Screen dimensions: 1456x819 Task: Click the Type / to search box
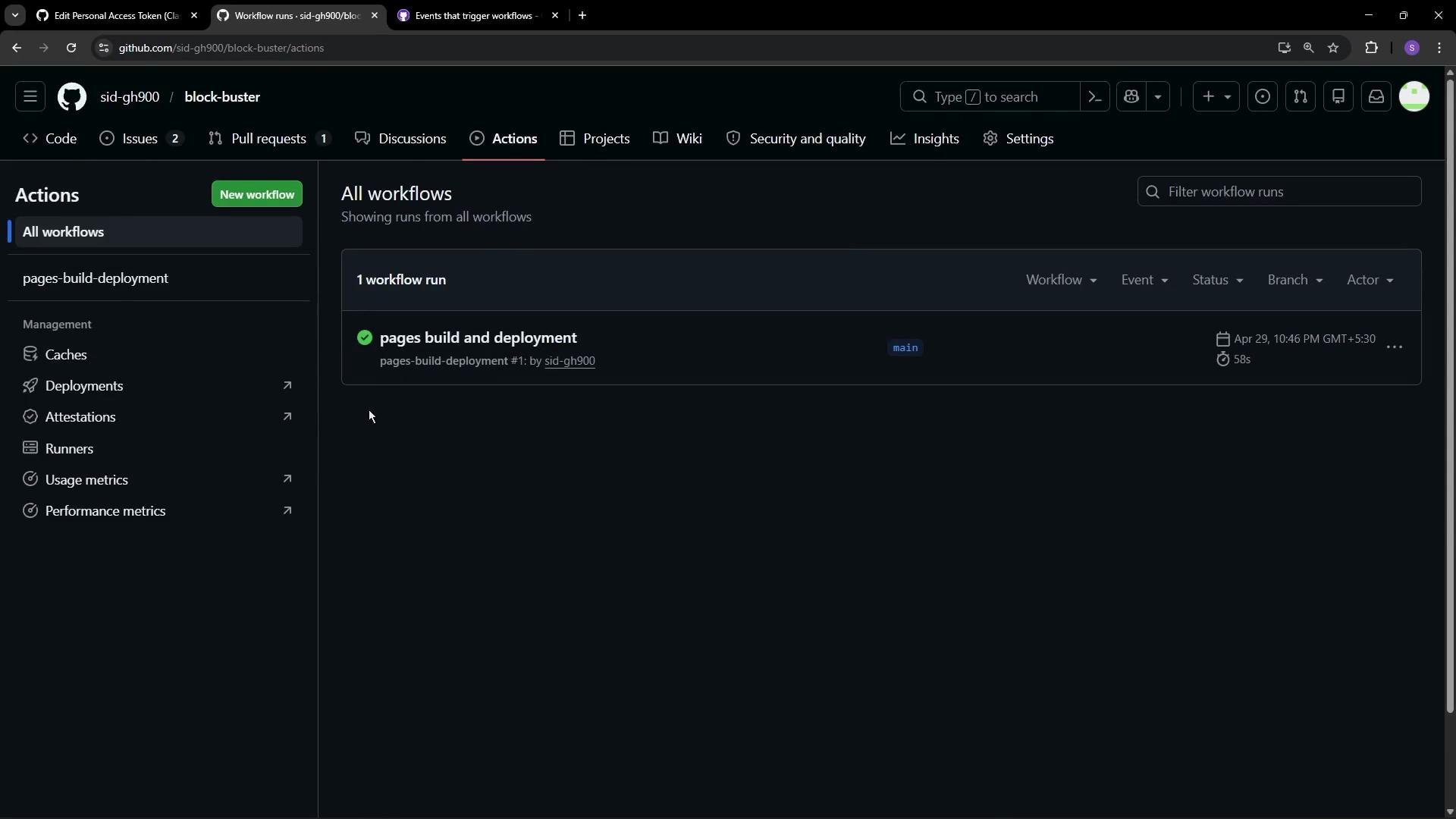(x=990, y=97)
